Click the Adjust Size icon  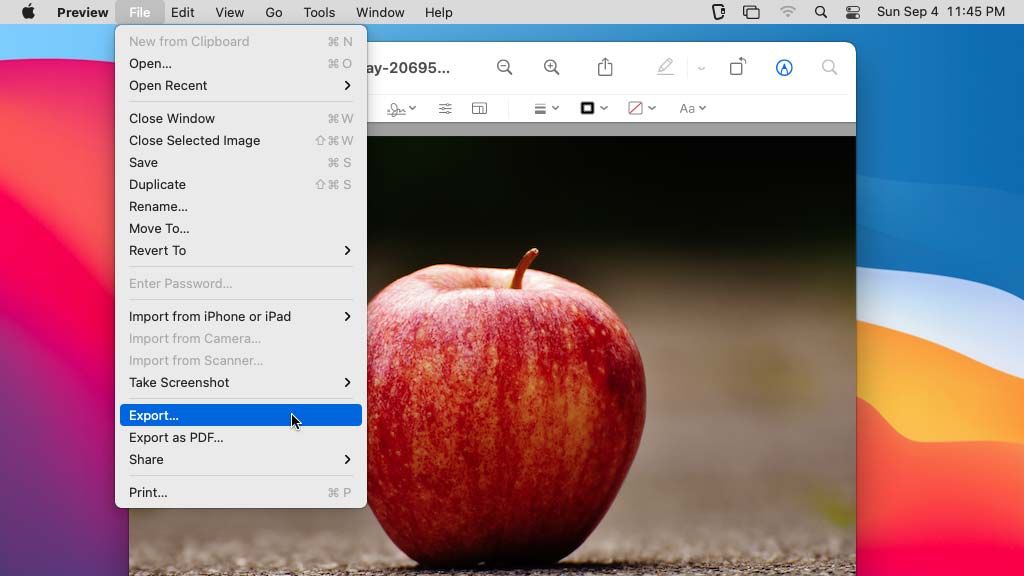(x=481, y=108)
